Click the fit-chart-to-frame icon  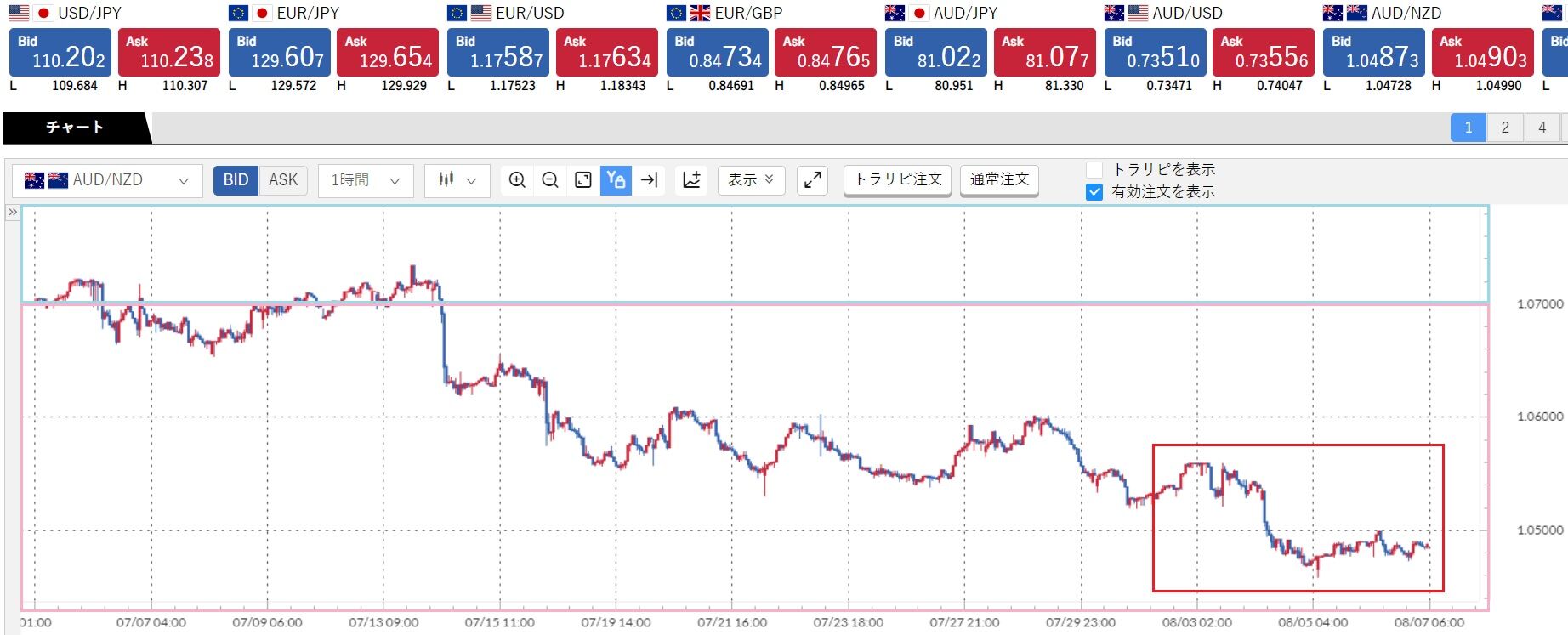point(583,180)
